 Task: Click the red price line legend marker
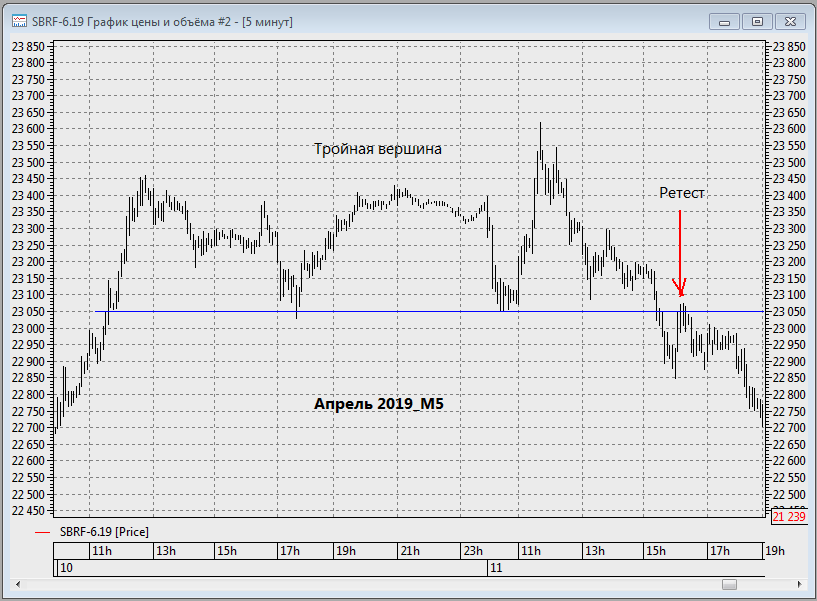point(42,532)
